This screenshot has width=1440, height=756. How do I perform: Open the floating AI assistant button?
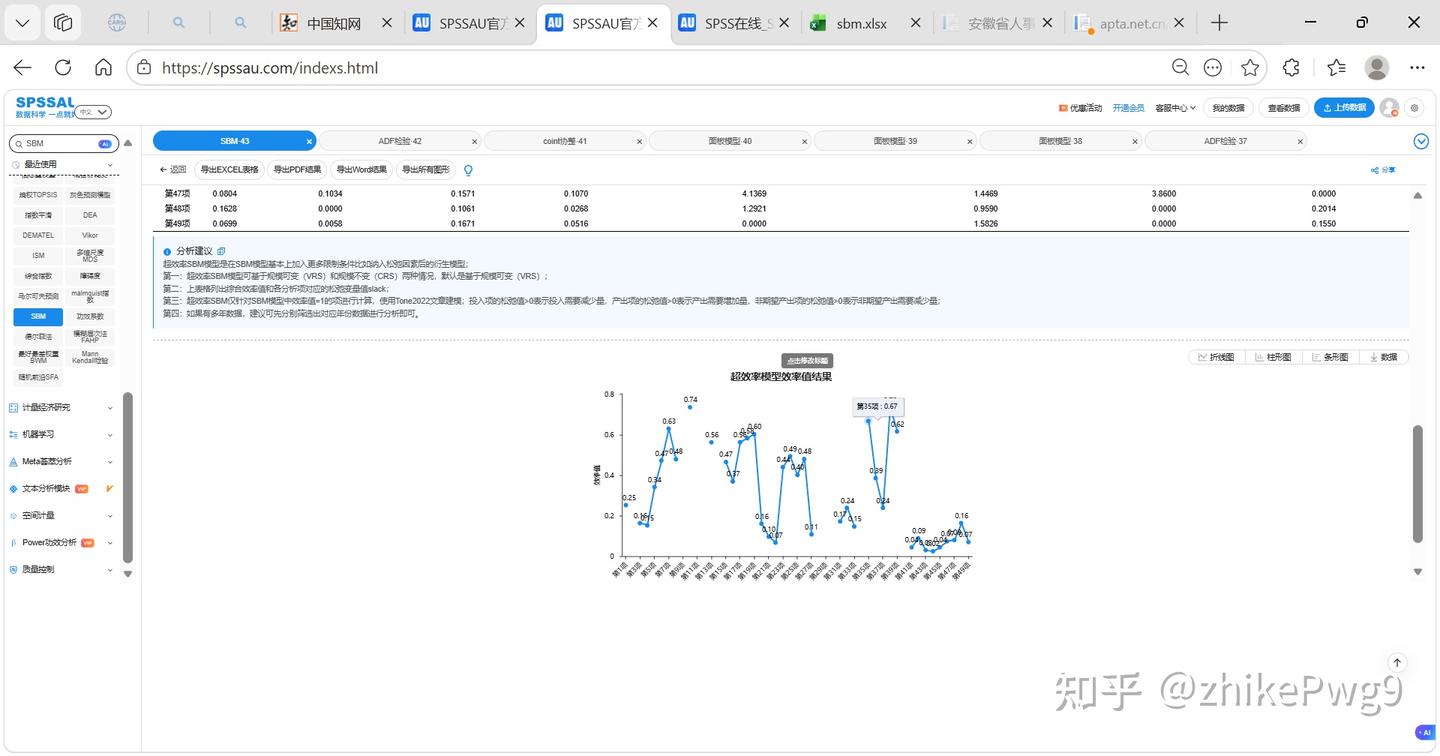(x=1424, y=732)
